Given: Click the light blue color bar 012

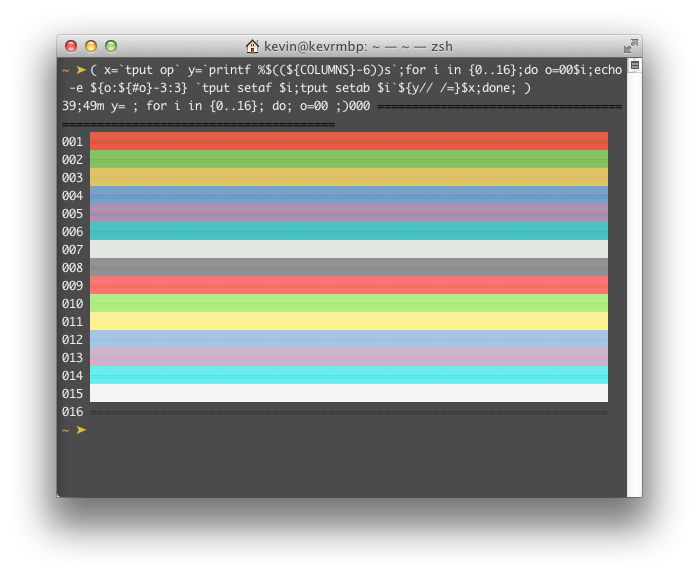Looking at the screenshot, I should tap(349, 339).
